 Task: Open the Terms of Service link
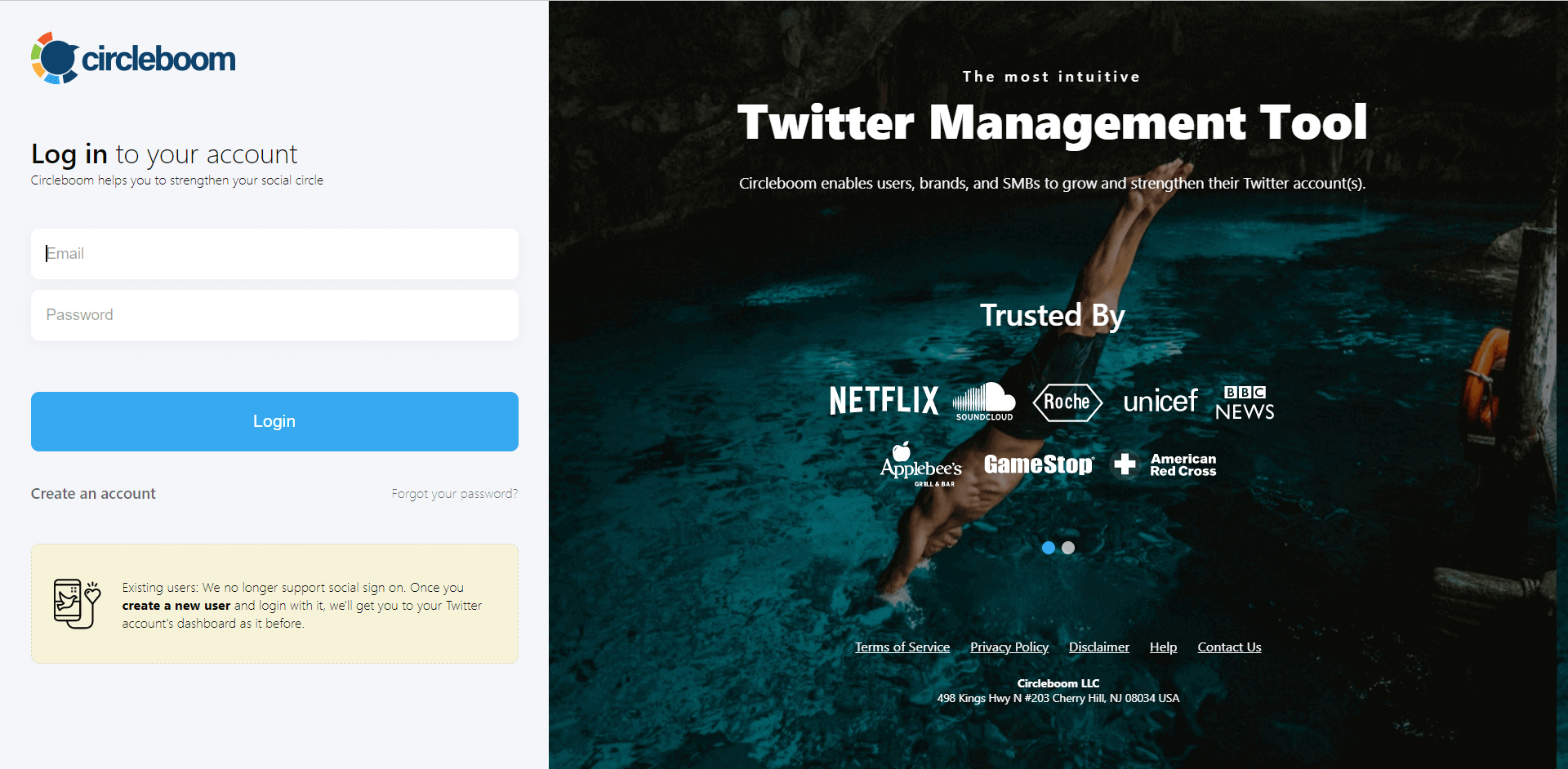point(902,647)
